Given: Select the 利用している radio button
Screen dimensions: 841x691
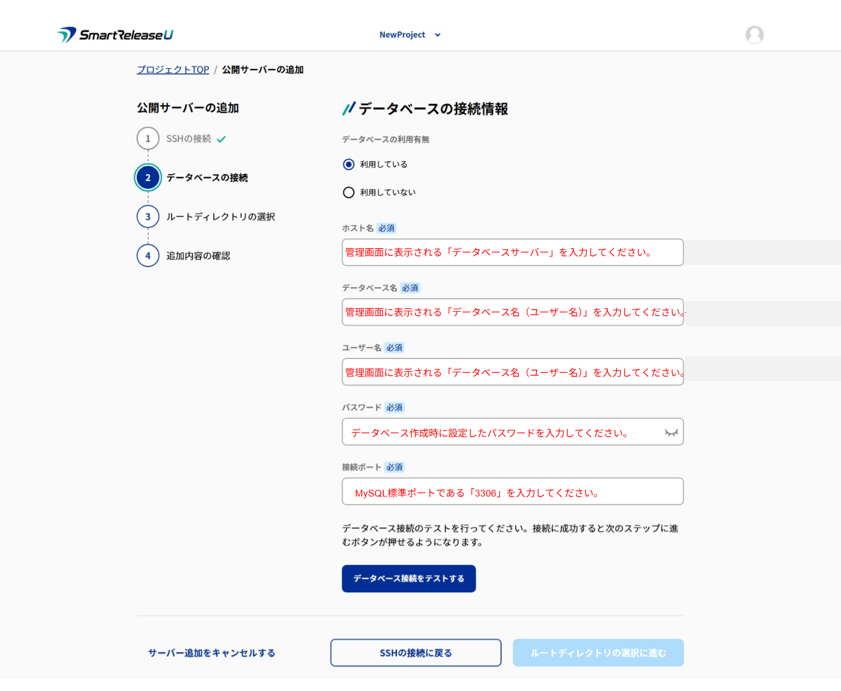Looking at the screenshot, I should click(x=349, y=164).
